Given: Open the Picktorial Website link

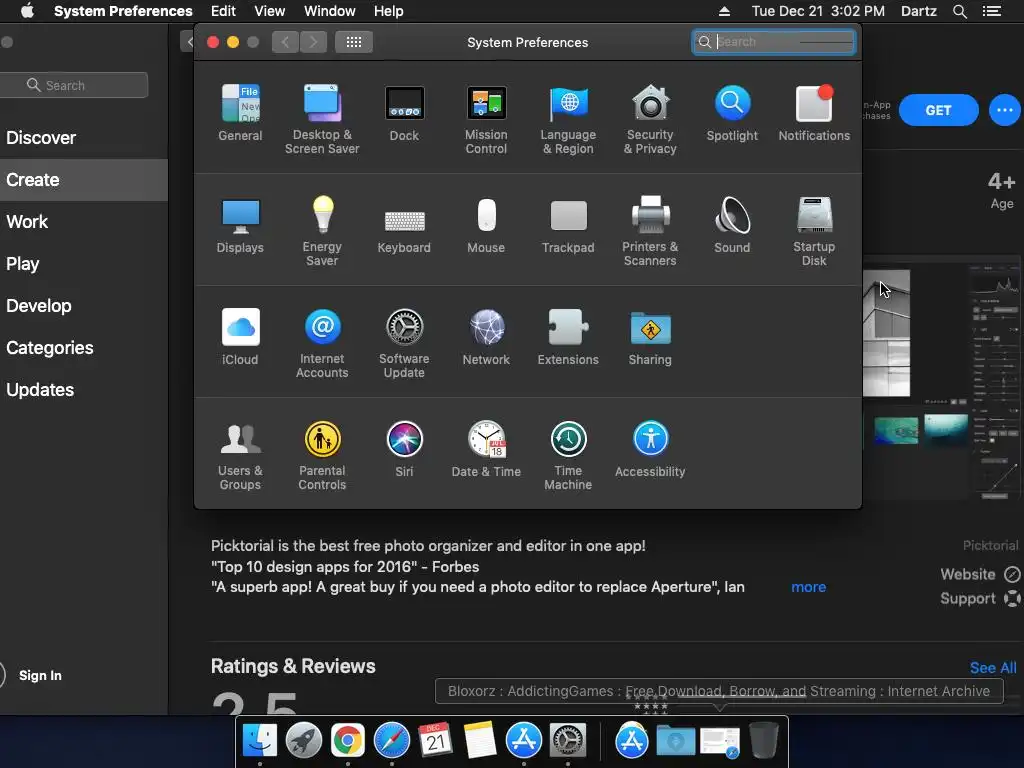Looking at the screenshot, I should click(980, 575).
